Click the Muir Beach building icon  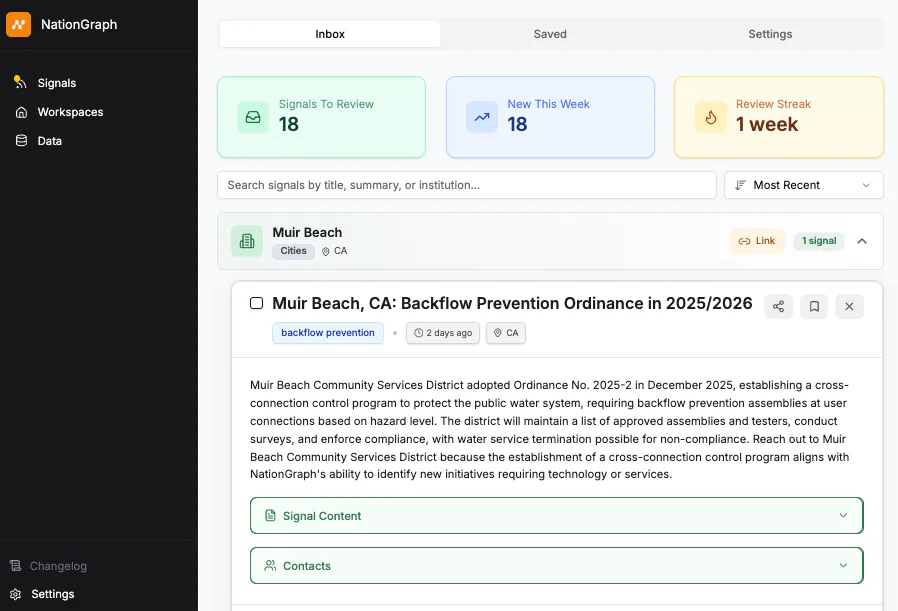coord(247,241)
